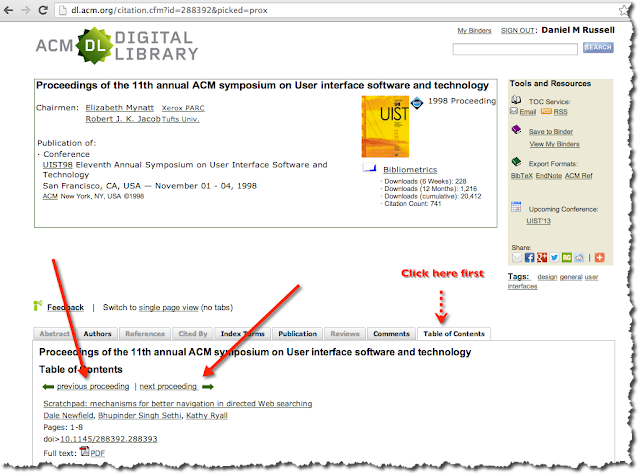Export citation as EndNote
This screenshot has height=474, width=640.
(549, 176)
